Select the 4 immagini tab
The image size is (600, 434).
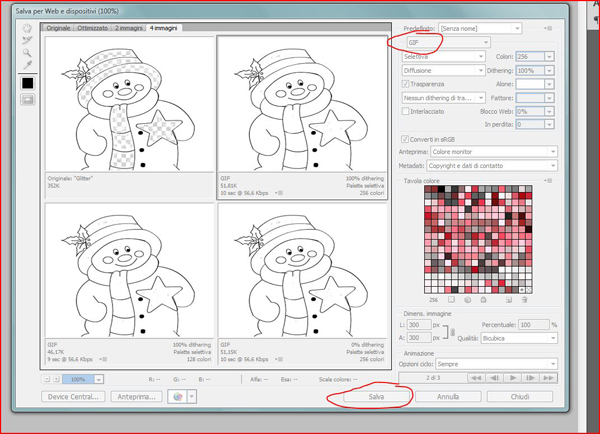163,28
